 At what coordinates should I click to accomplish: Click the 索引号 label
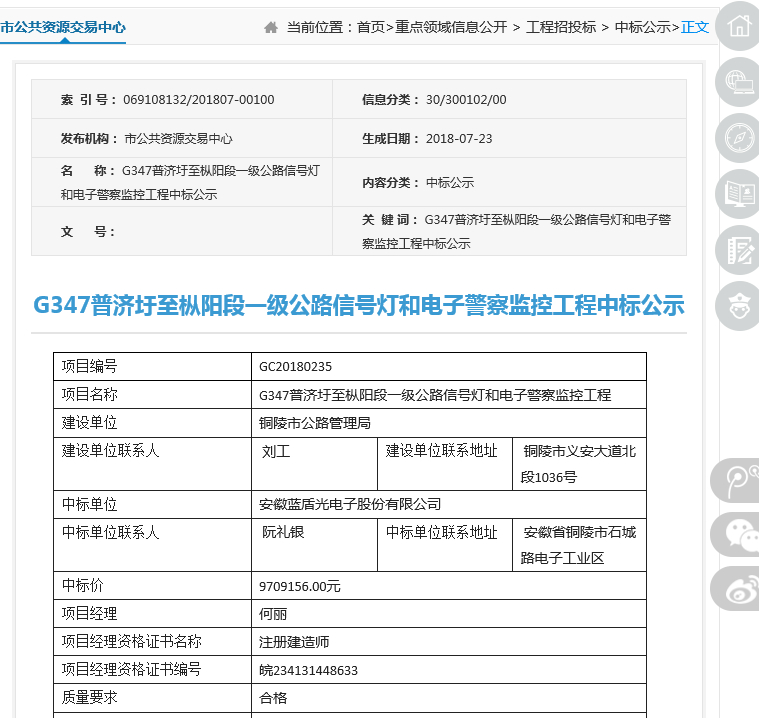click(88, 100)
